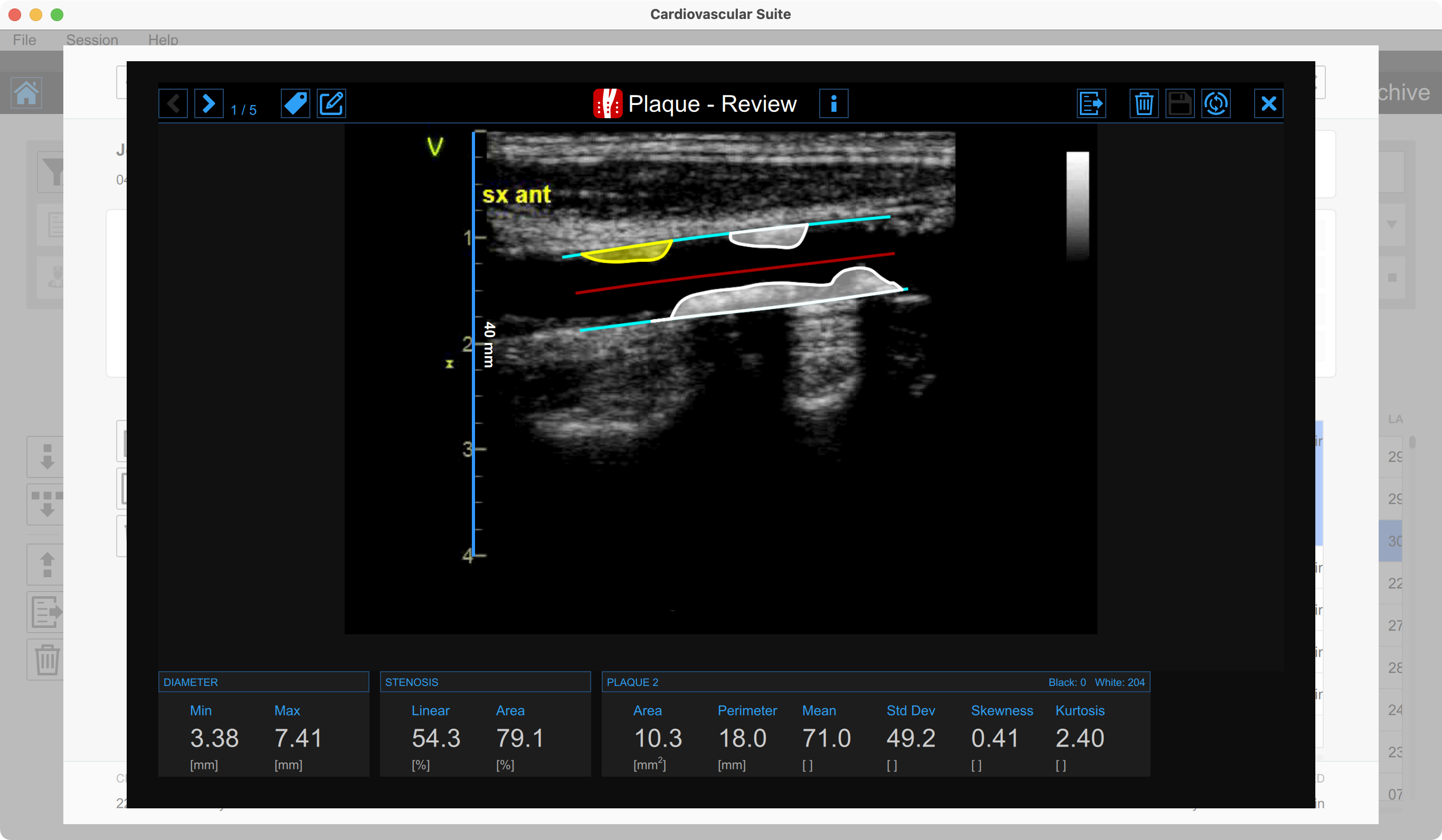Click the red lumen centerline
Screen dimensions: 1442x840
735,272
